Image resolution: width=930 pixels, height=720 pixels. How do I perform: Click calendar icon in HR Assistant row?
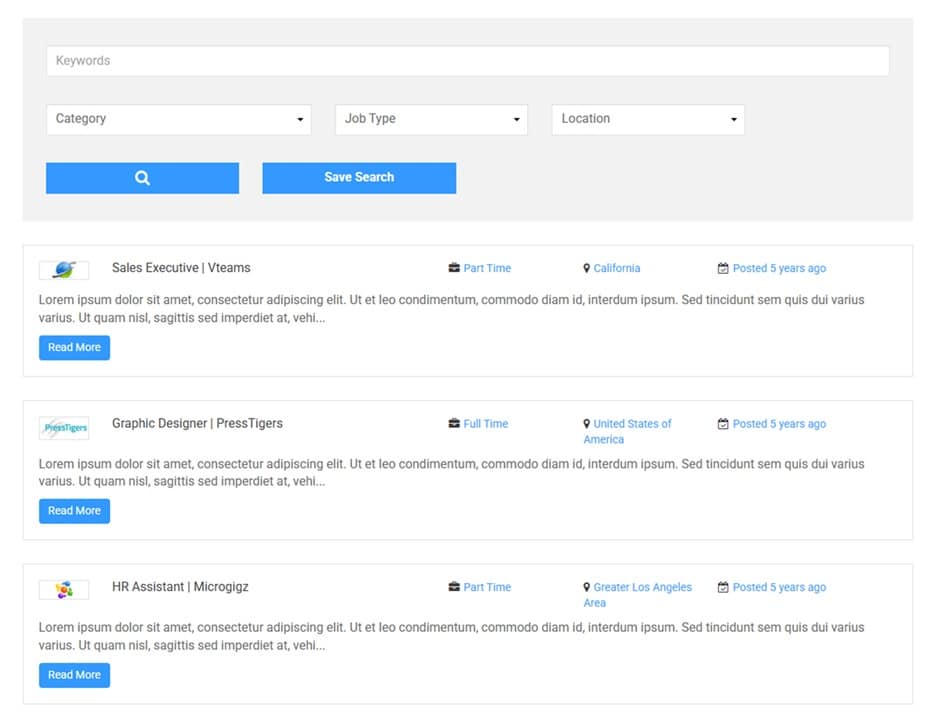tap(723, 587)
